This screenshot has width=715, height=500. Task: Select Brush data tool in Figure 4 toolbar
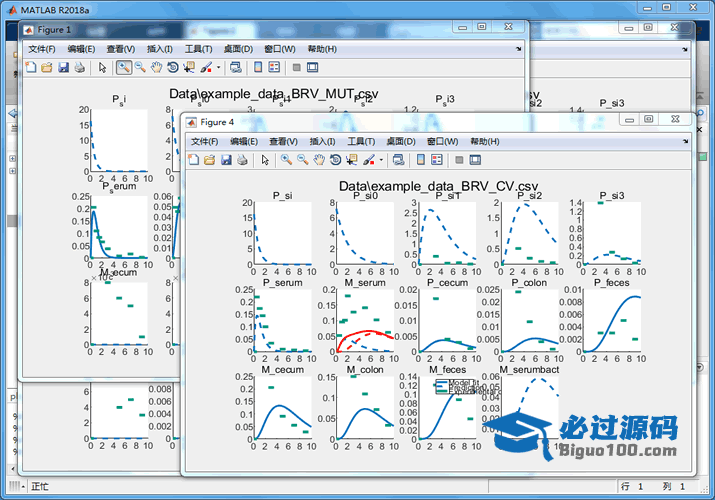[369, 160]
